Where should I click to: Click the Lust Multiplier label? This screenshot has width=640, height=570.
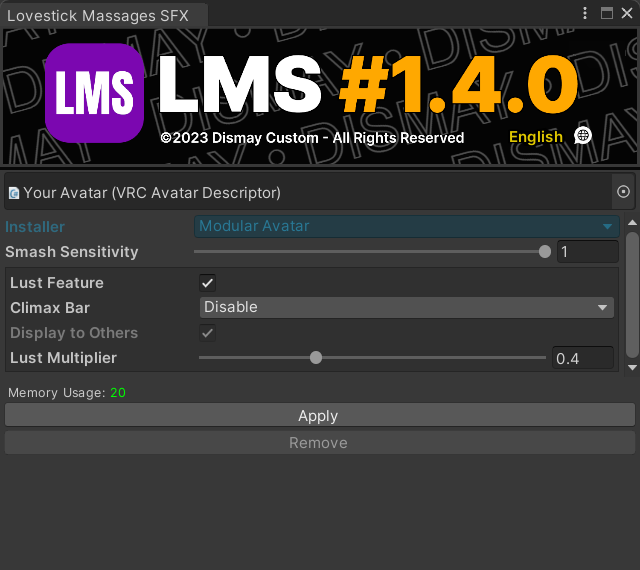coord(63,358)
